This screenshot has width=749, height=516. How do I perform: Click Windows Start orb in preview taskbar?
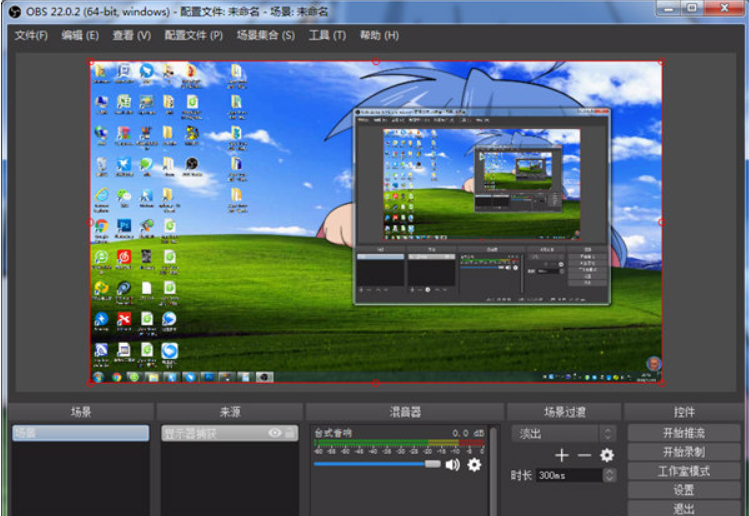[98, 377]
